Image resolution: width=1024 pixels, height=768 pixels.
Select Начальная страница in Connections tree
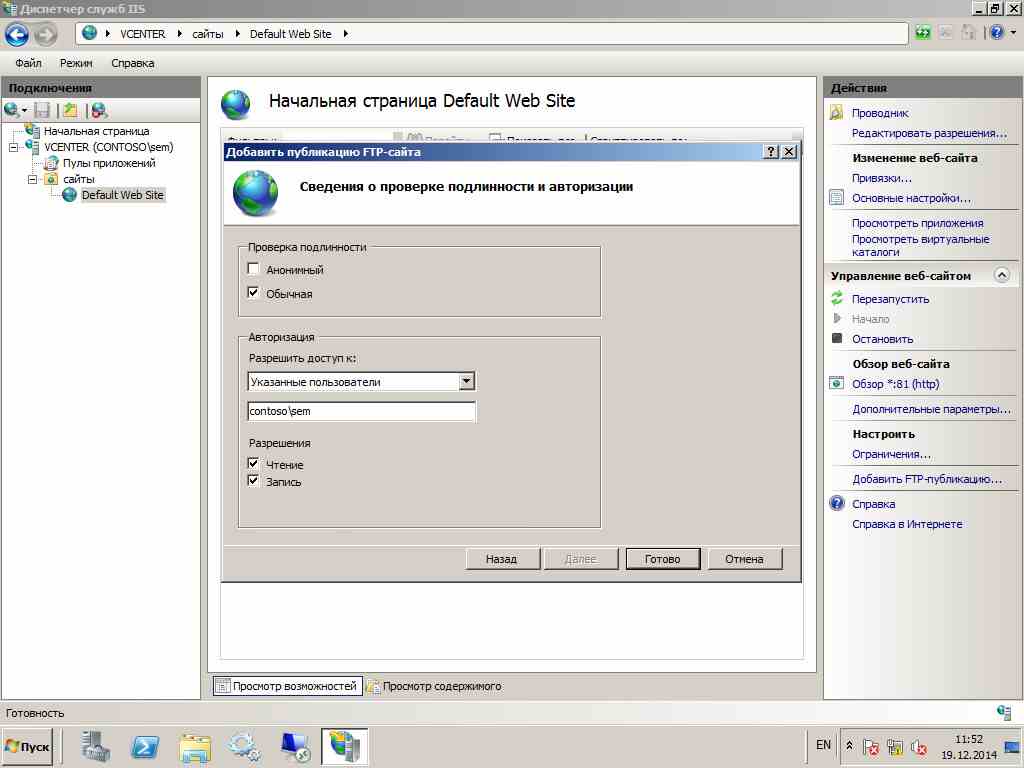click(96, 131)
